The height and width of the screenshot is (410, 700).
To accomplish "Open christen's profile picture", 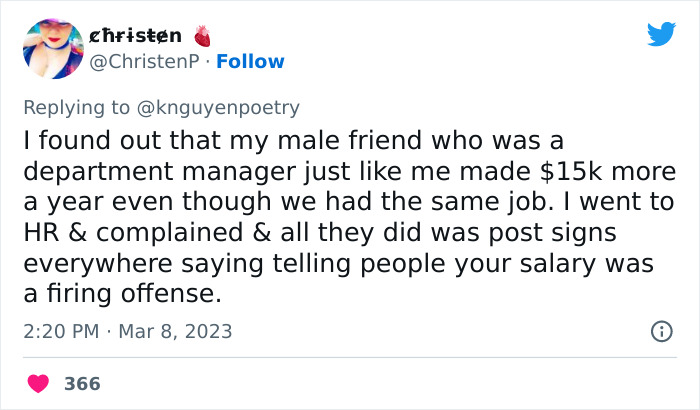I will 52,47.
